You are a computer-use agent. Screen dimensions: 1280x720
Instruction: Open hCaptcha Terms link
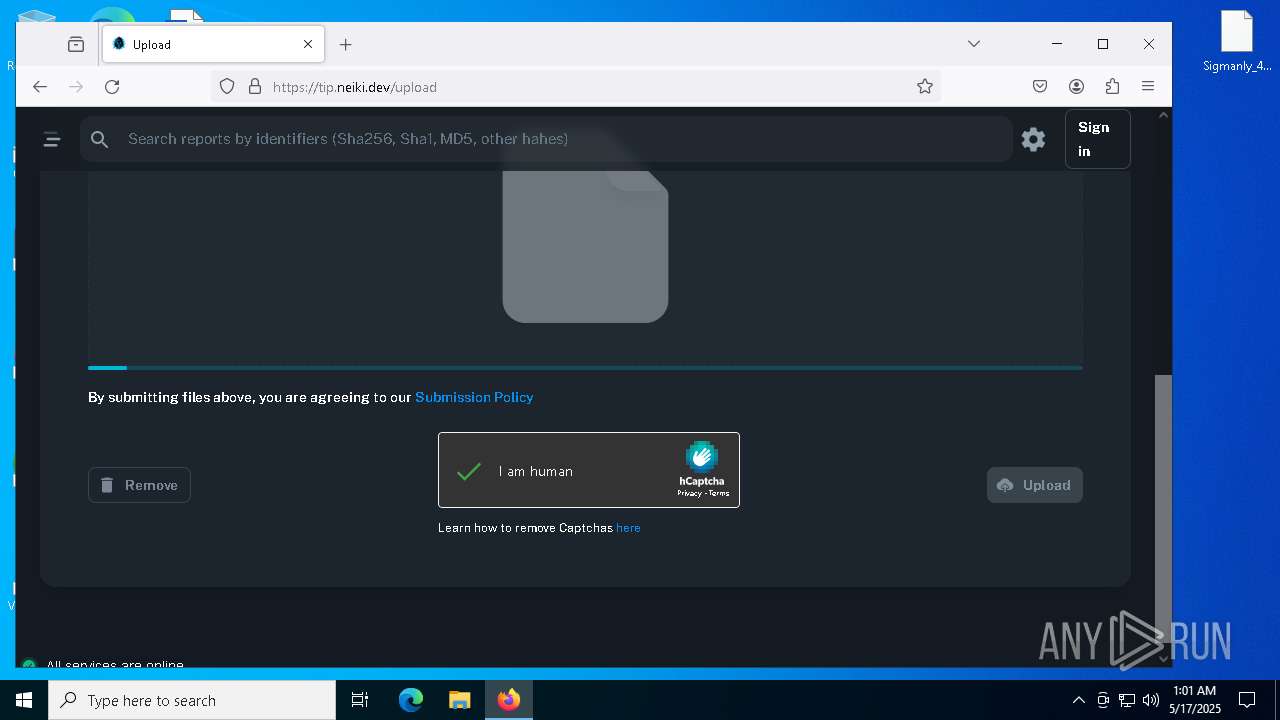(719, 493)
